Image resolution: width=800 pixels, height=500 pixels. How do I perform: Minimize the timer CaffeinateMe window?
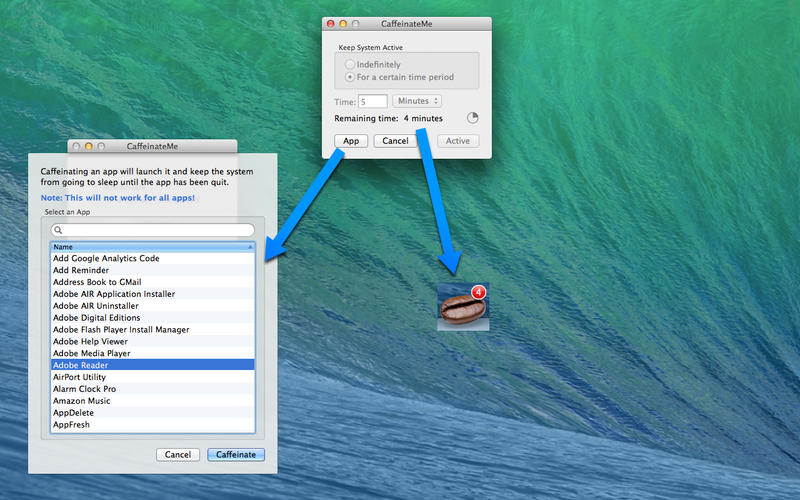(x=343, y=23)
